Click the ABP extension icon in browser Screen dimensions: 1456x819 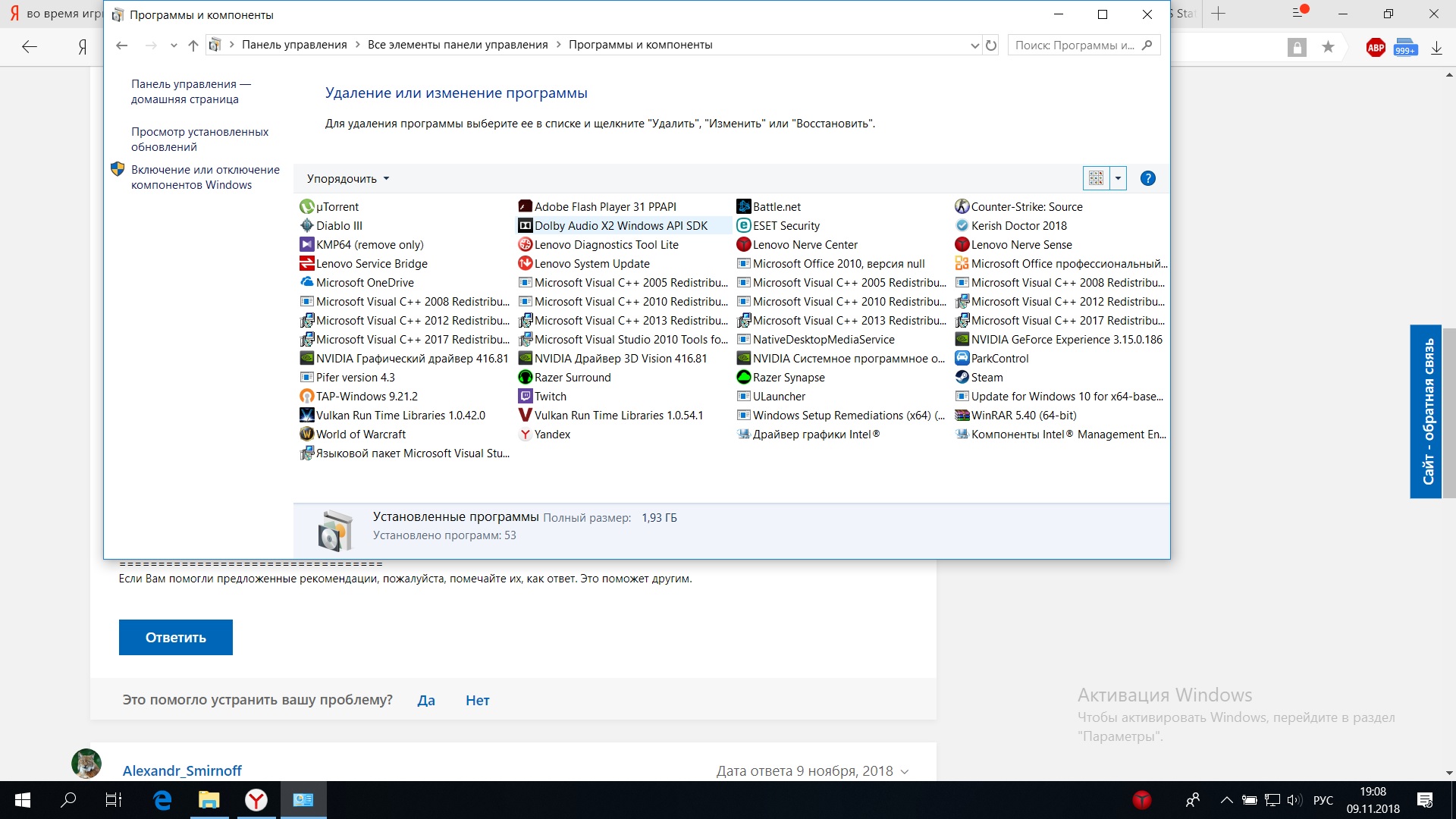click(1376, 48)
